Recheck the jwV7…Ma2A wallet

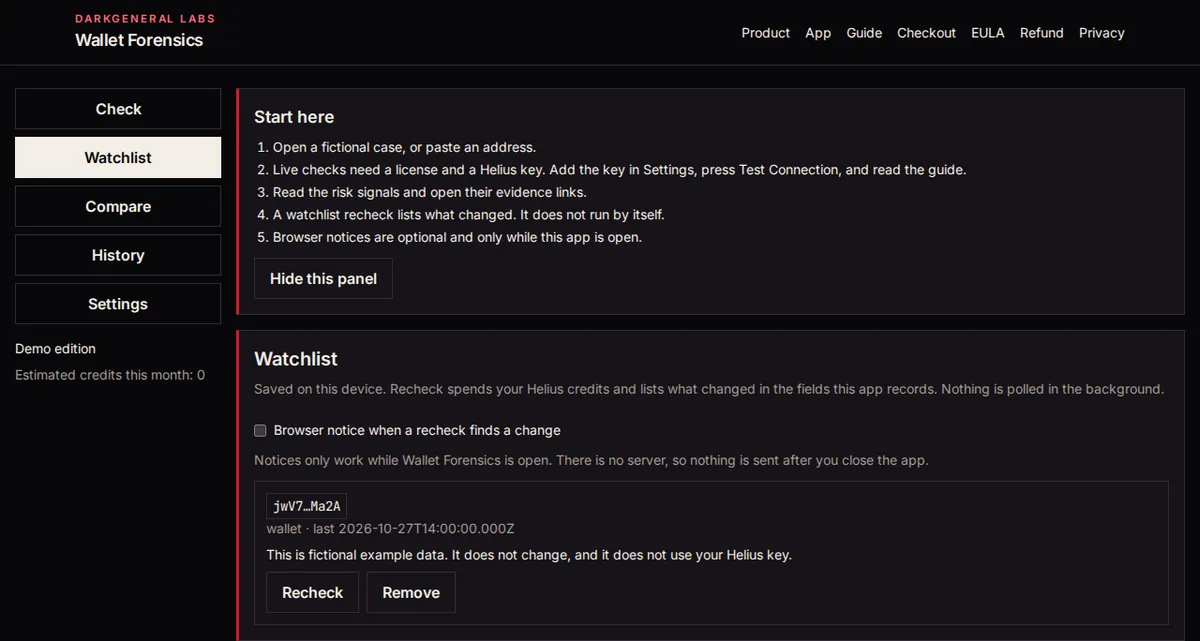pos(312,593)
